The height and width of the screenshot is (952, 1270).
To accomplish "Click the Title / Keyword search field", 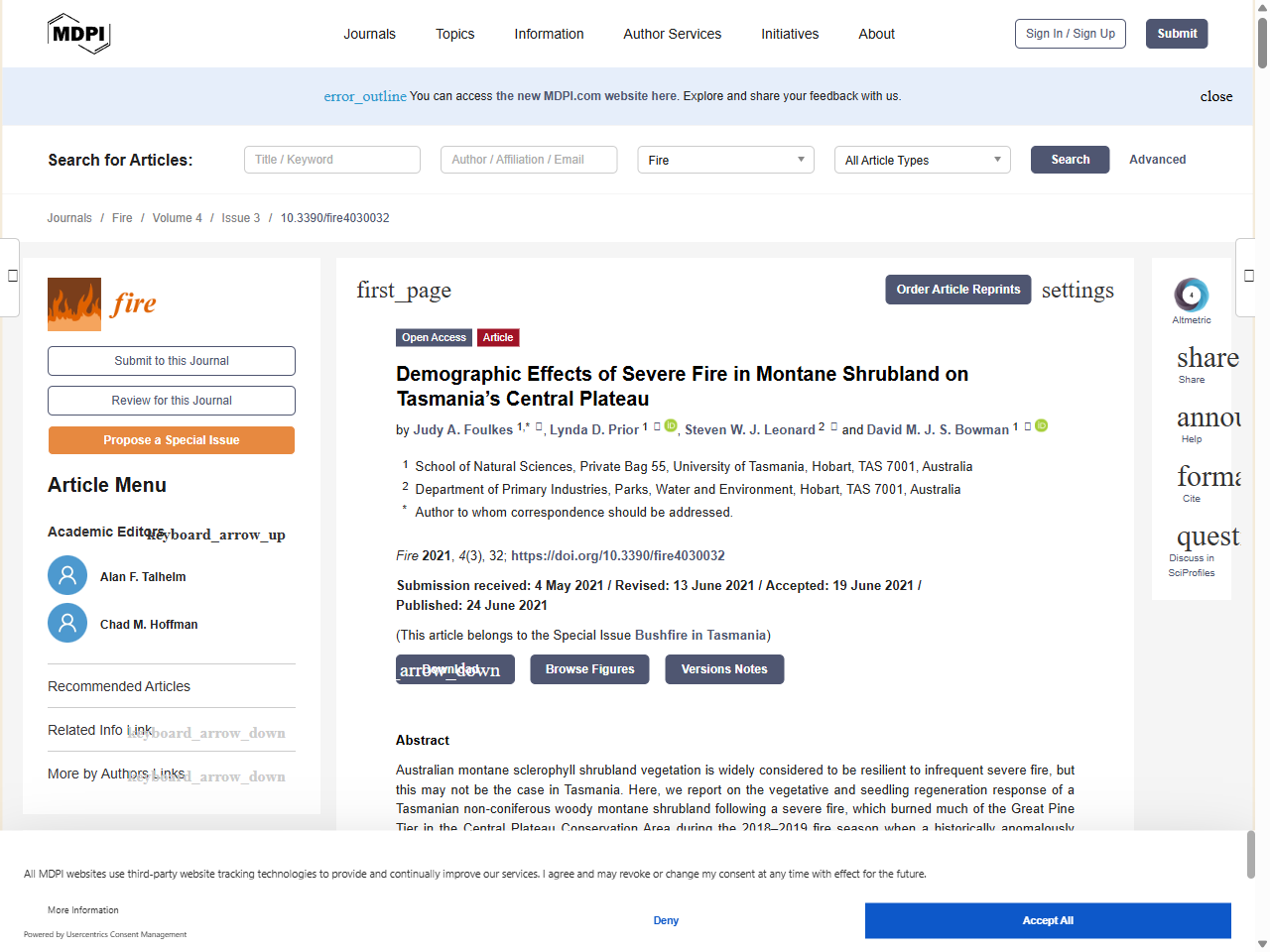I will 331,160.
